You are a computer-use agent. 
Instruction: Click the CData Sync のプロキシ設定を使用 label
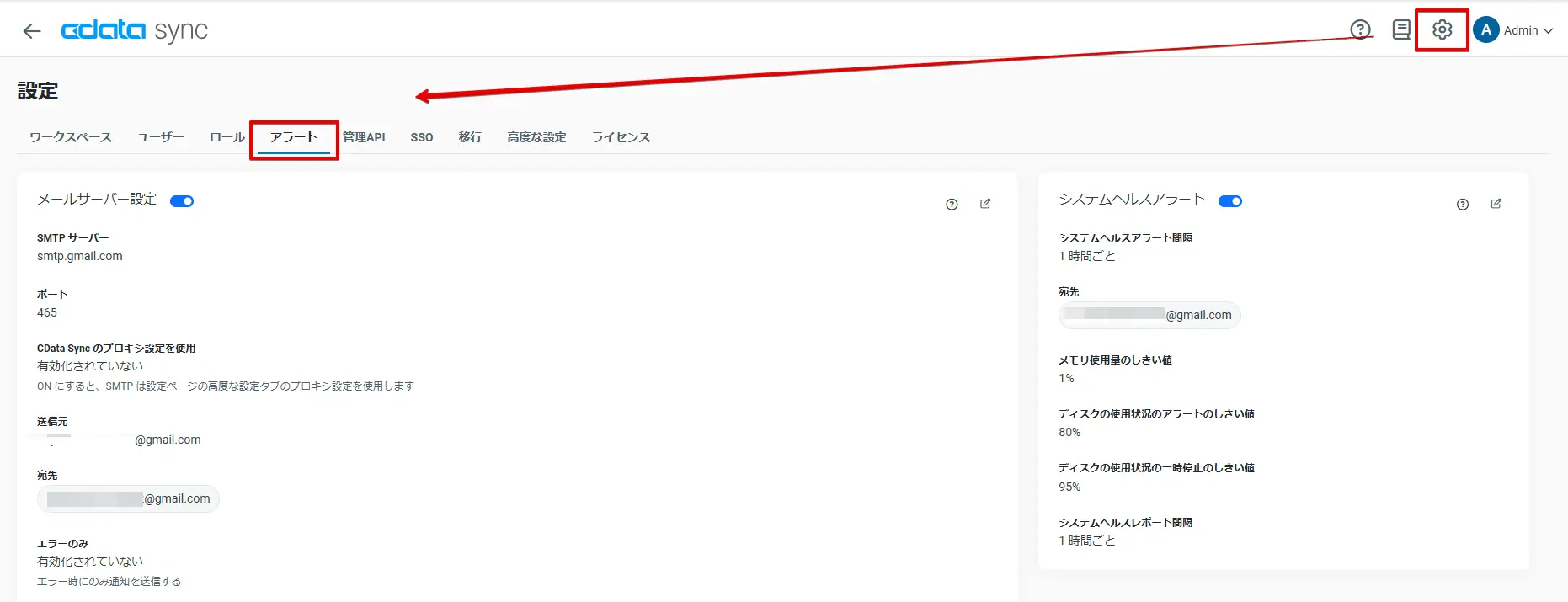(116, 349)
